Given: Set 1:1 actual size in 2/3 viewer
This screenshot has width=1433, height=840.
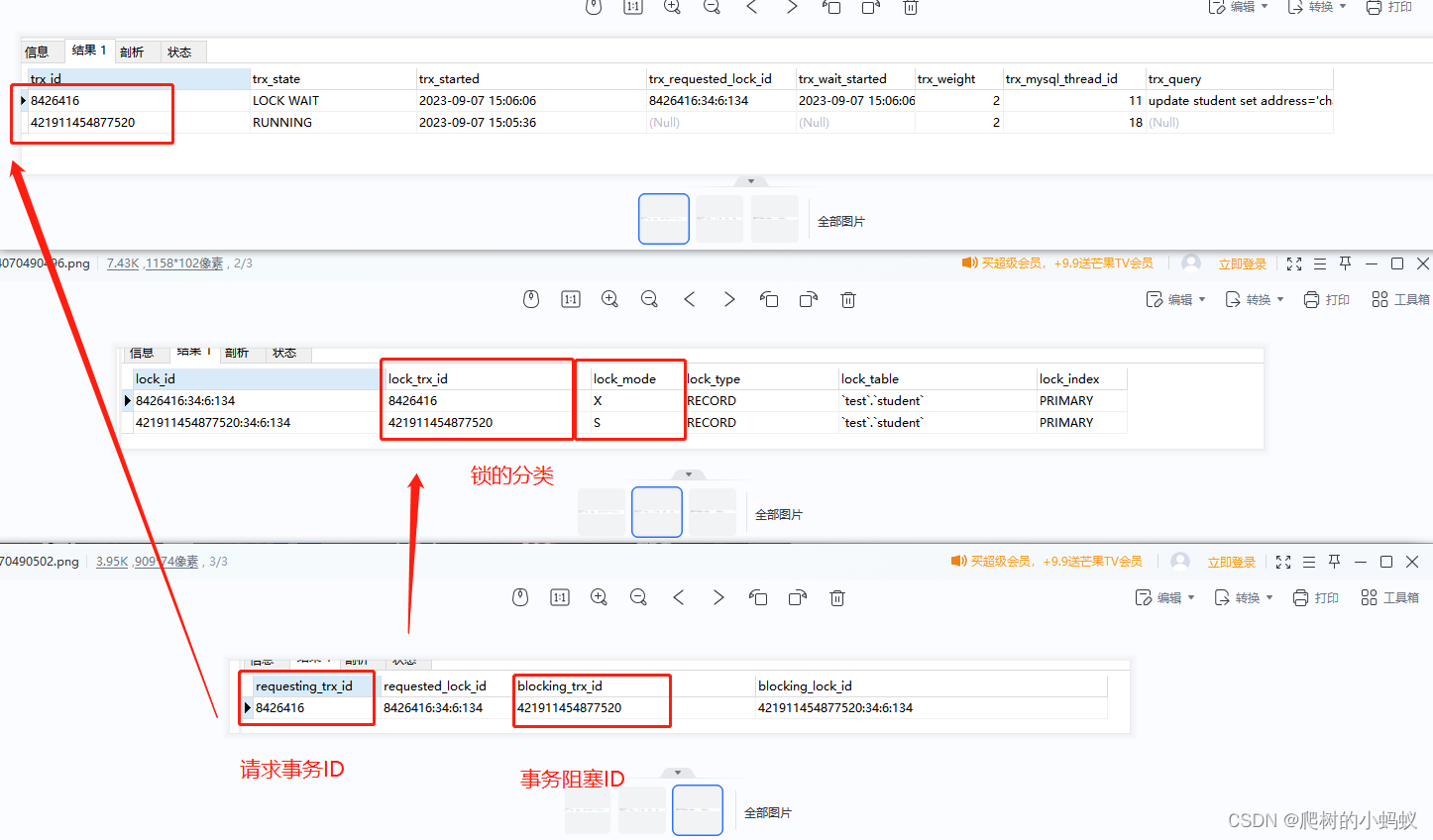Looking at the screenshot, I should click(x=571, y=299).
